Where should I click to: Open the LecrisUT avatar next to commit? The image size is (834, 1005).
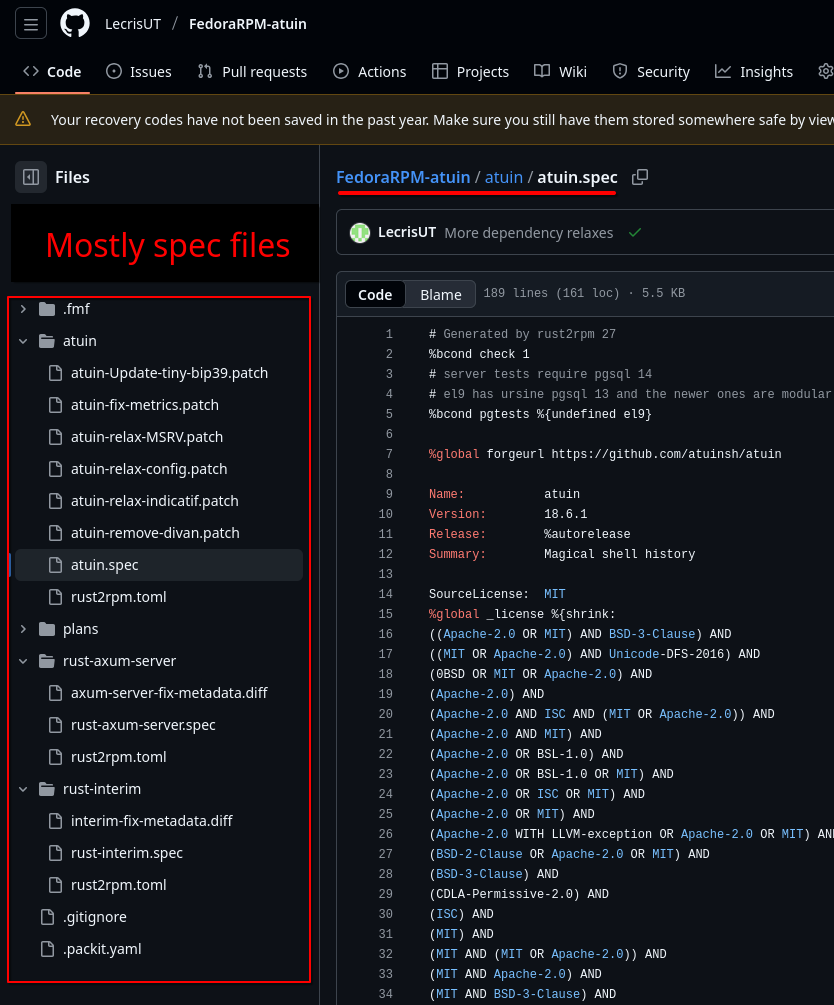click(360, 233)
